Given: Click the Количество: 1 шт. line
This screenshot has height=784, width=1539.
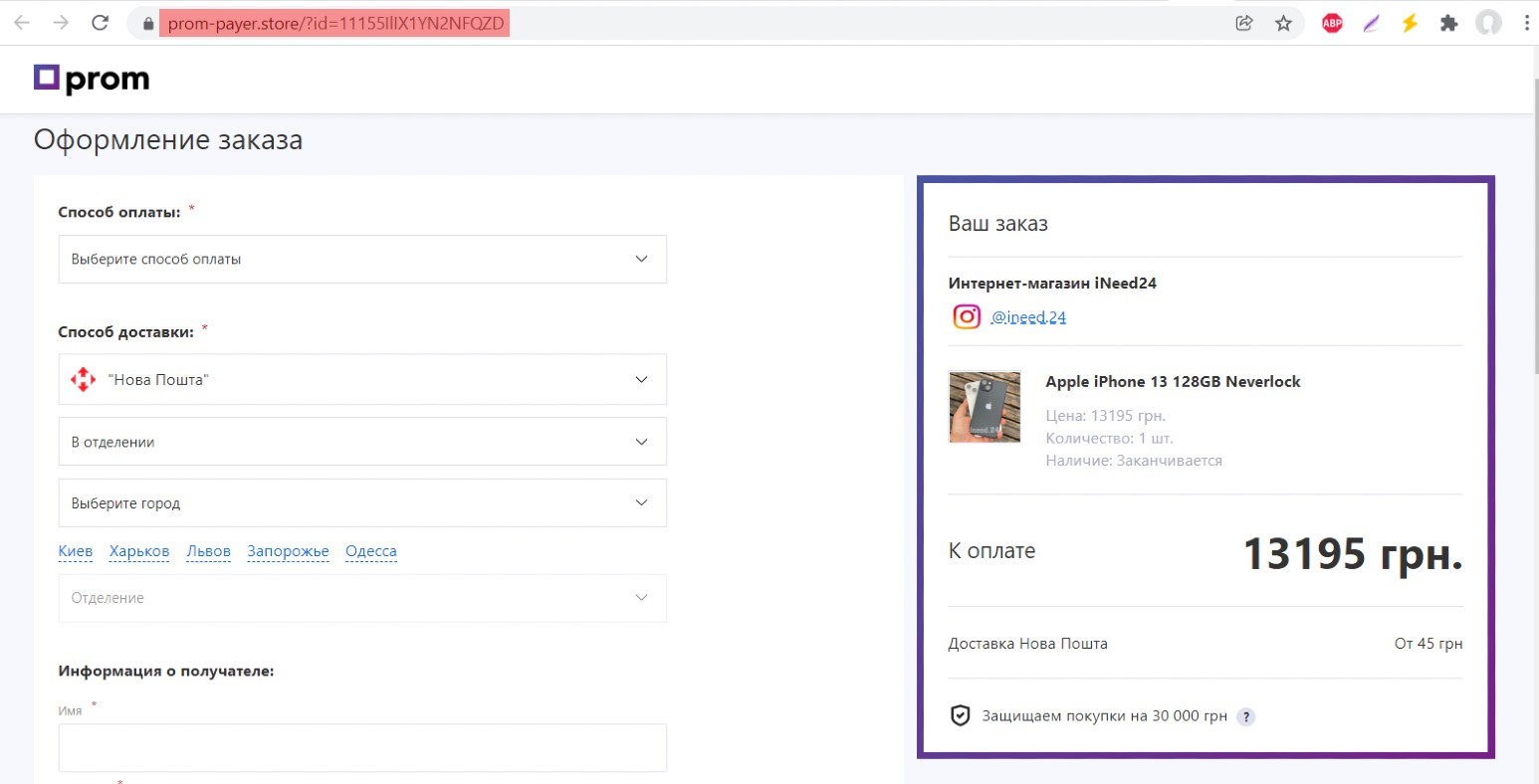Looking at the screenshot, I should [1109, 439].
